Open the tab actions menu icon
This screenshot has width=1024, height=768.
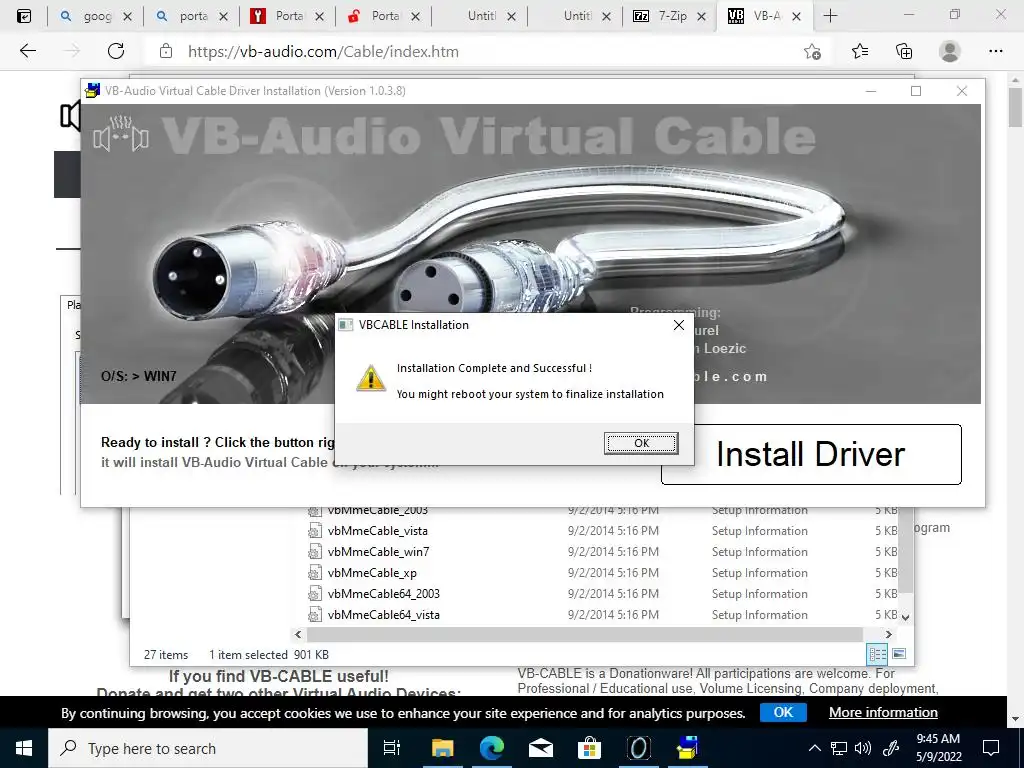(24, 16)
